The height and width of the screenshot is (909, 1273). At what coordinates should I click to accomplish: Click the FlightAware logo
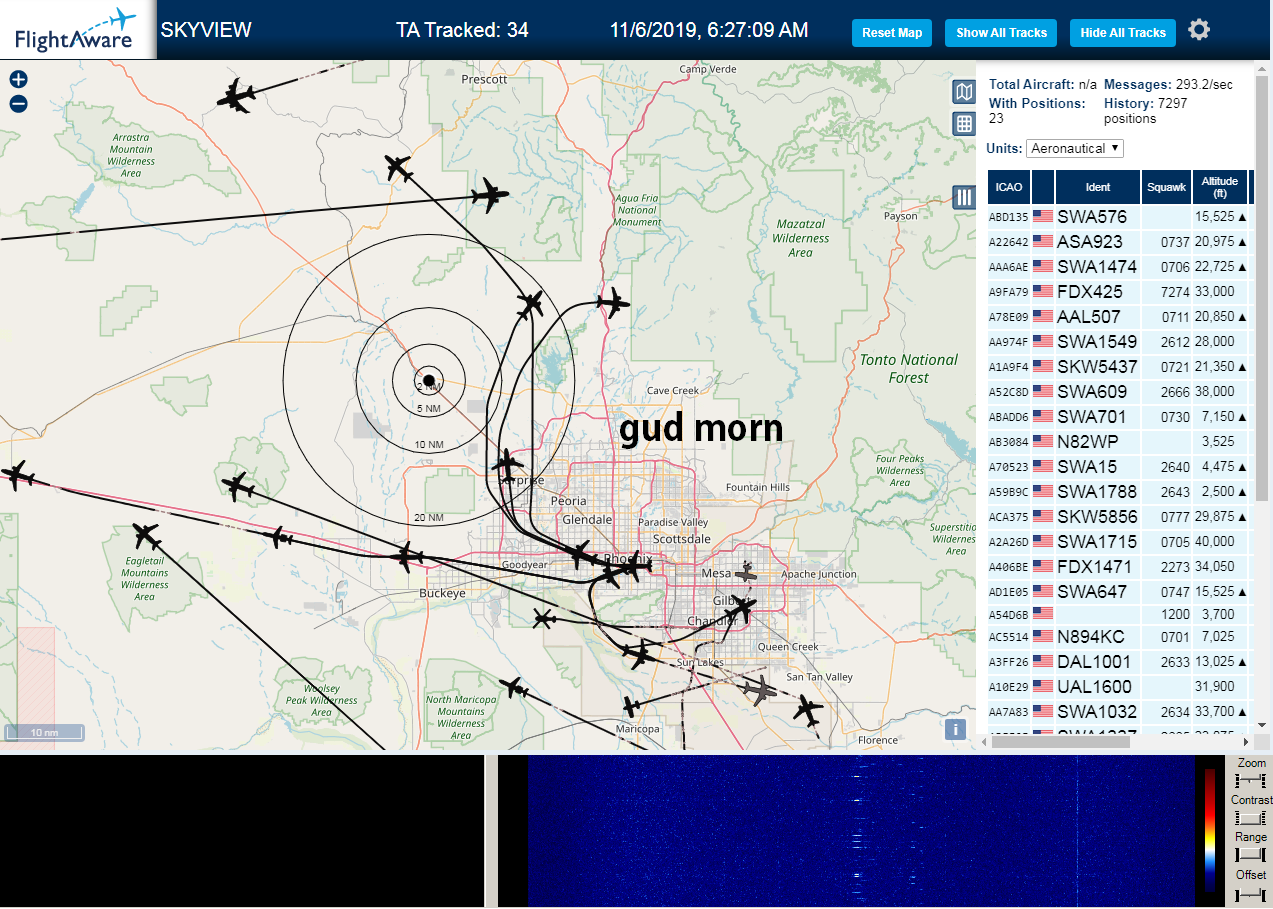pos(77,30)
